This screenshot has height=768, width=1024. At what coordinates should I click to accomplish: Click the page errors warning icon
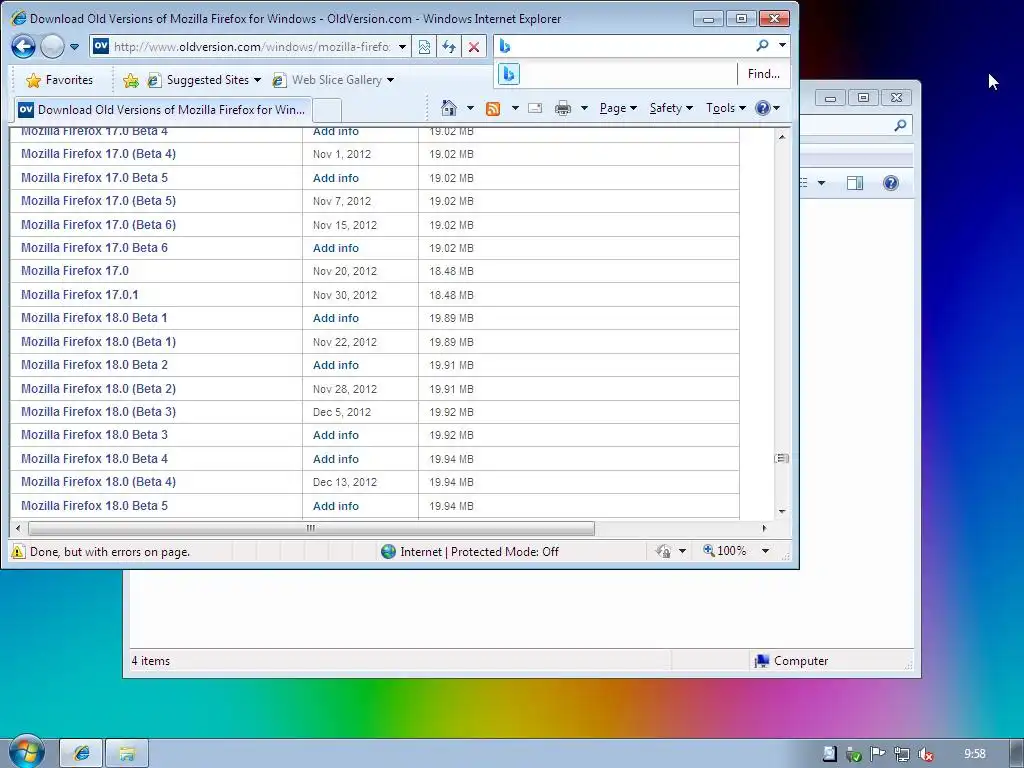18,551
